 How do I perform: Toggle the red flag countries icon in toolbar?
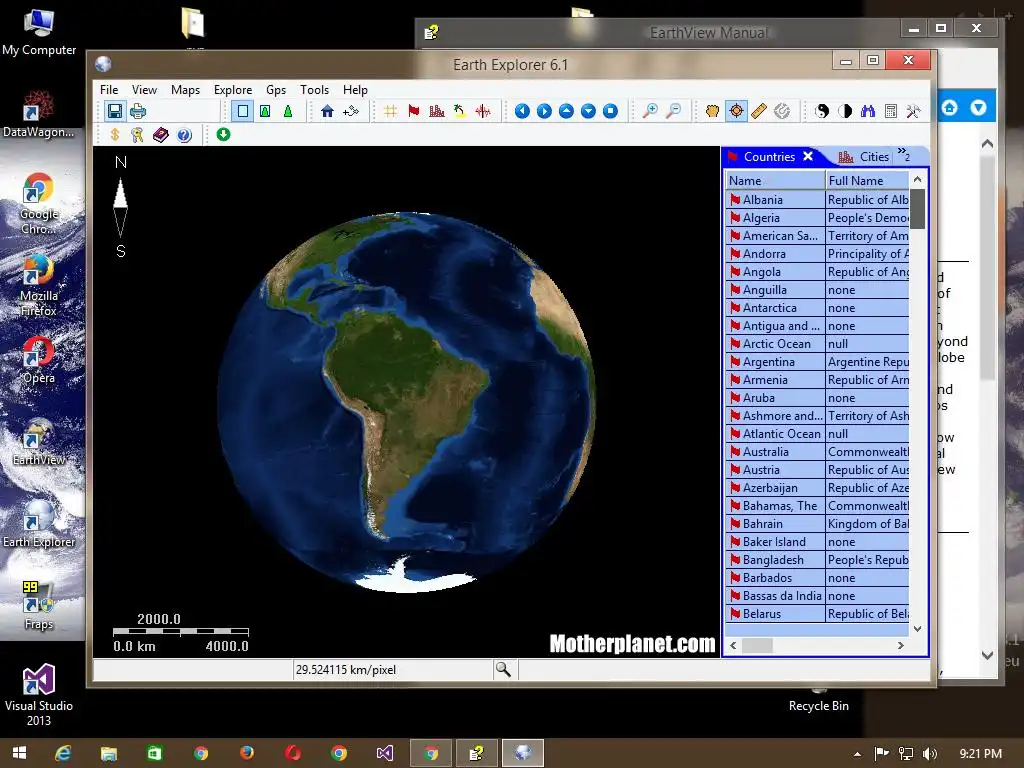tap(413, 111)
